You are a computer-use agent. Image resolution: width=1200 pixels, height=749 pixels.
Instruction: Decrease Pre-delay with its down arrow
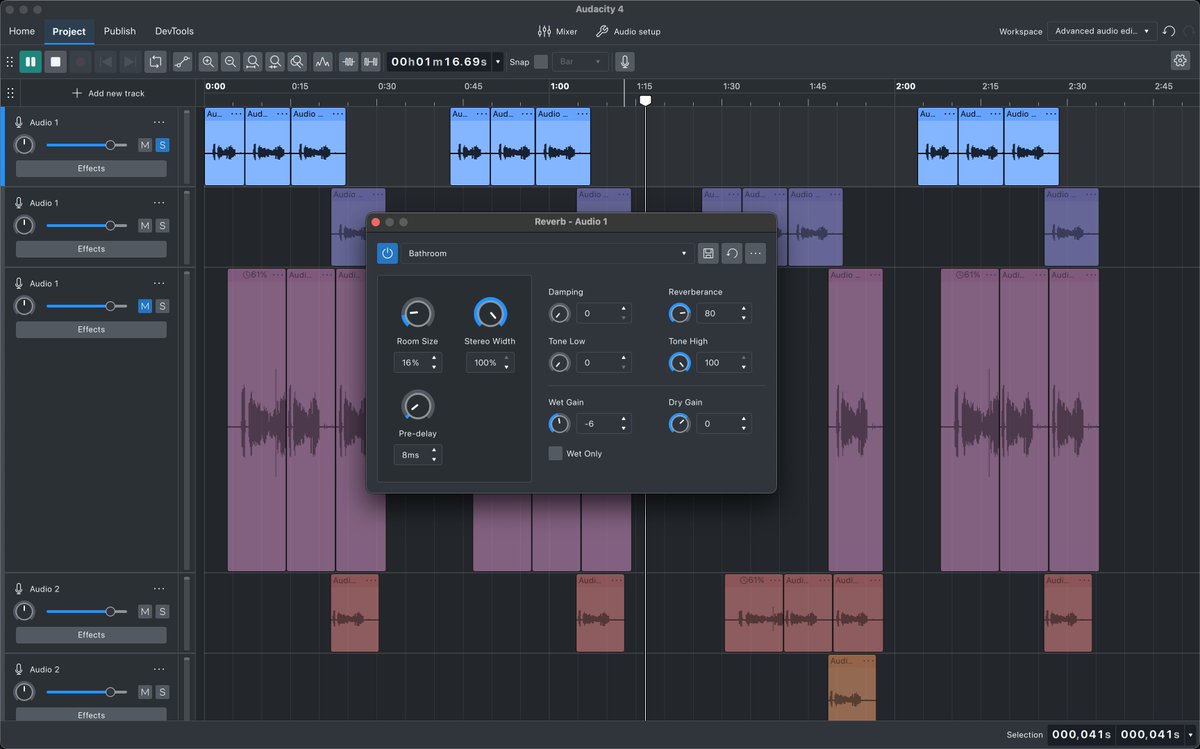pos(434,459)
